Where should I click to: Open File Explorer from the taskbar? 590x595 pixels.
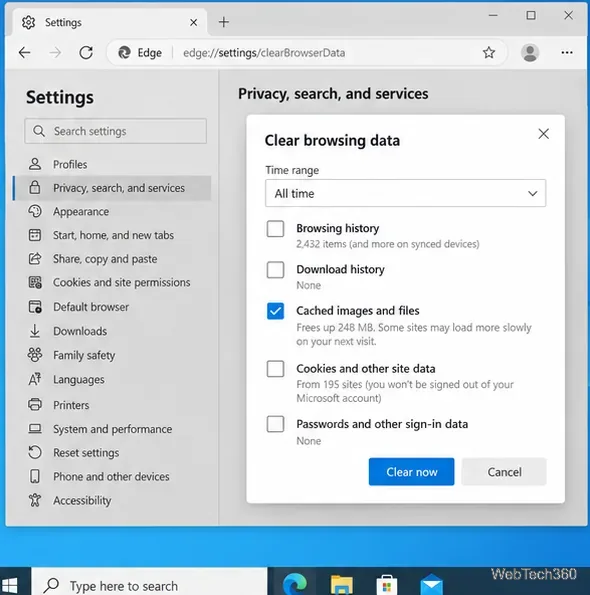point(341,584)
